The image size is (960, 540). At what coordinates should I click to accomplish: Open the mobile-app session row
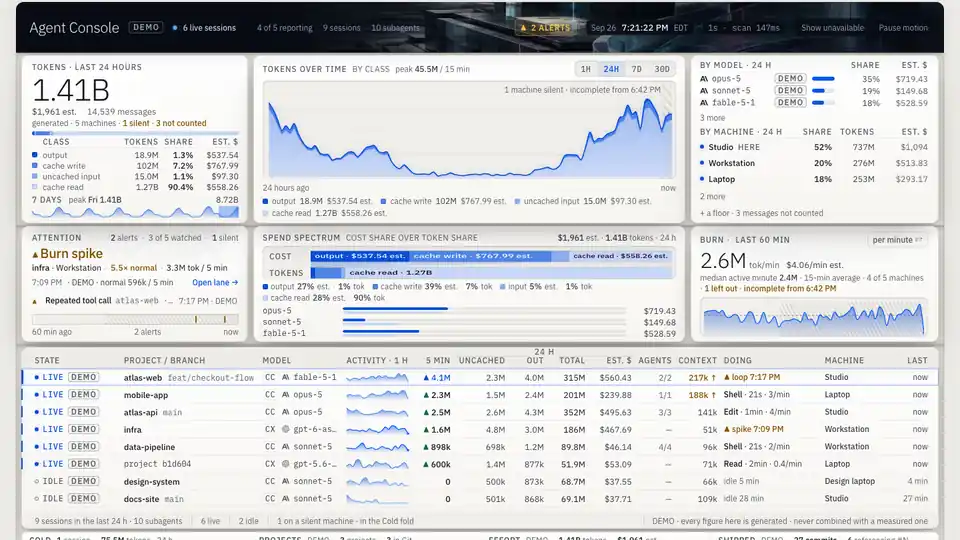[479, 395]
